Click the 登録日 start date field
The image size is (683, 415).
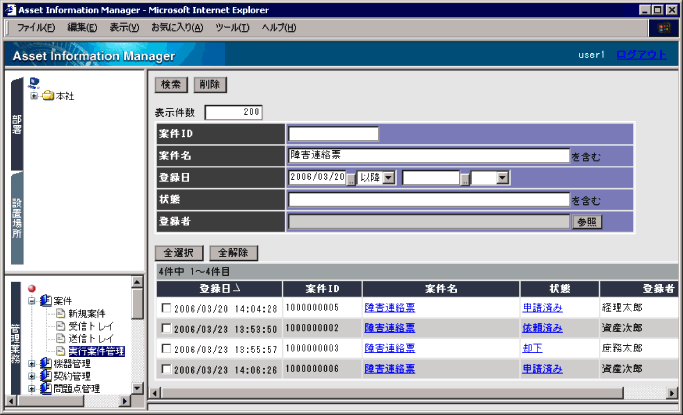coord(318,178)
